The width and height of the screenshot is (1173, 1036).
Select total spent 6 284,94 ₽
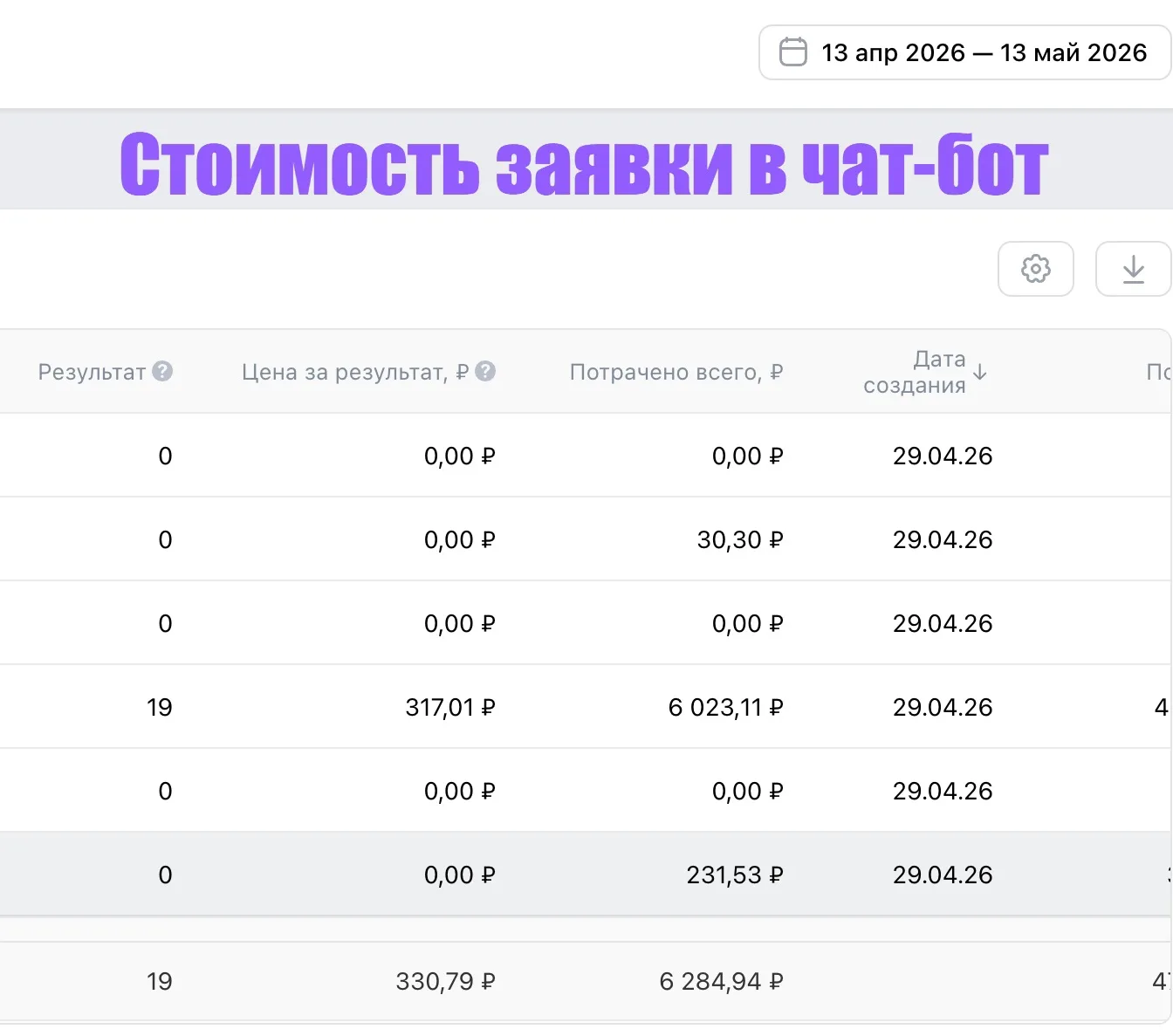[x=722, y=981]
